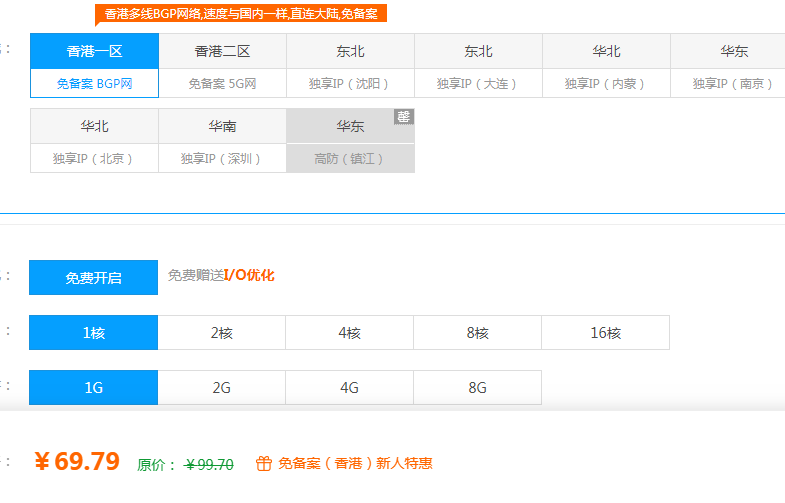The height and width of the screenshot is (503, 785).
Task: Pick the 华北 独享IP（内蒙）region
Action: coord(606,66)
